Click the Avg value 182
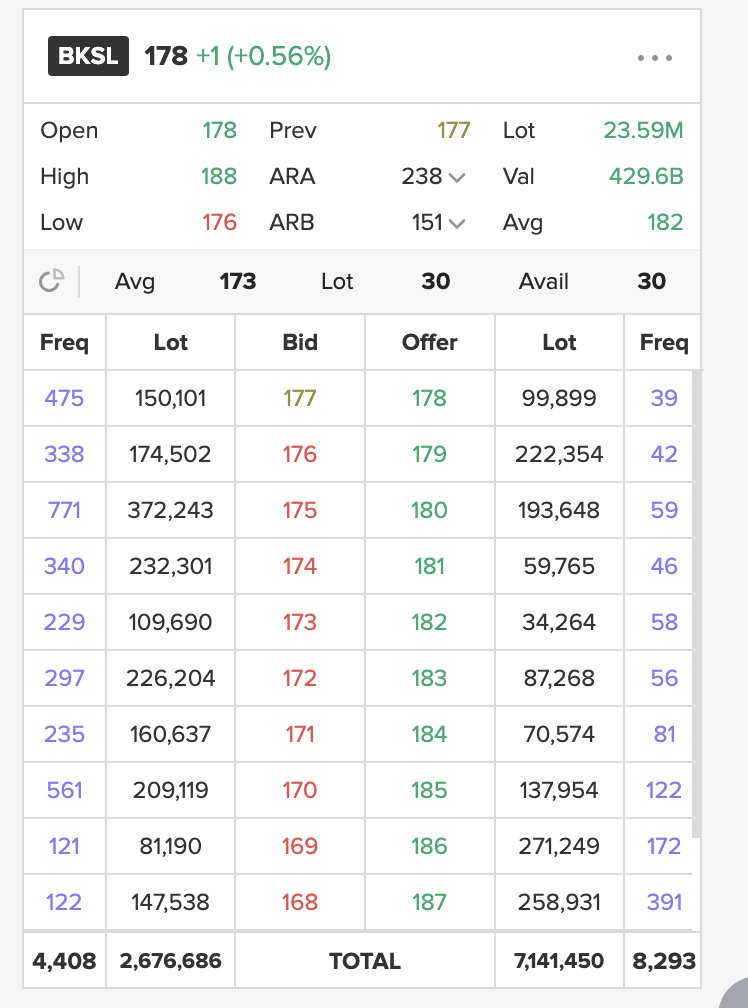The image size is (748, 1008). [665, 222]
